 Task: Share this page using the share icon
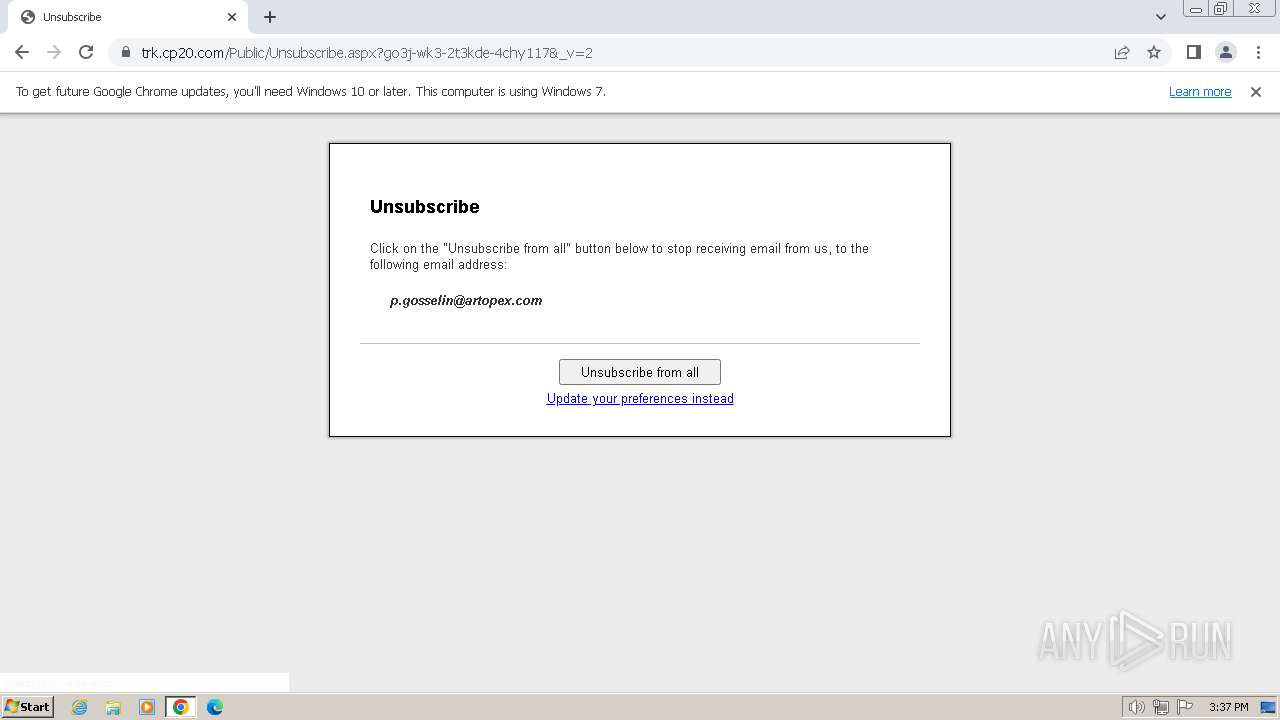click(x=1122, y=52)
